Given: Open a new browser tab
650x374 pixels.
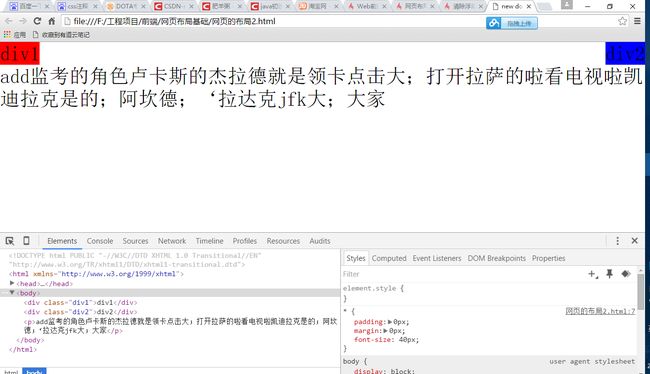Looking at the screenshot, I should tap(544, 6).
